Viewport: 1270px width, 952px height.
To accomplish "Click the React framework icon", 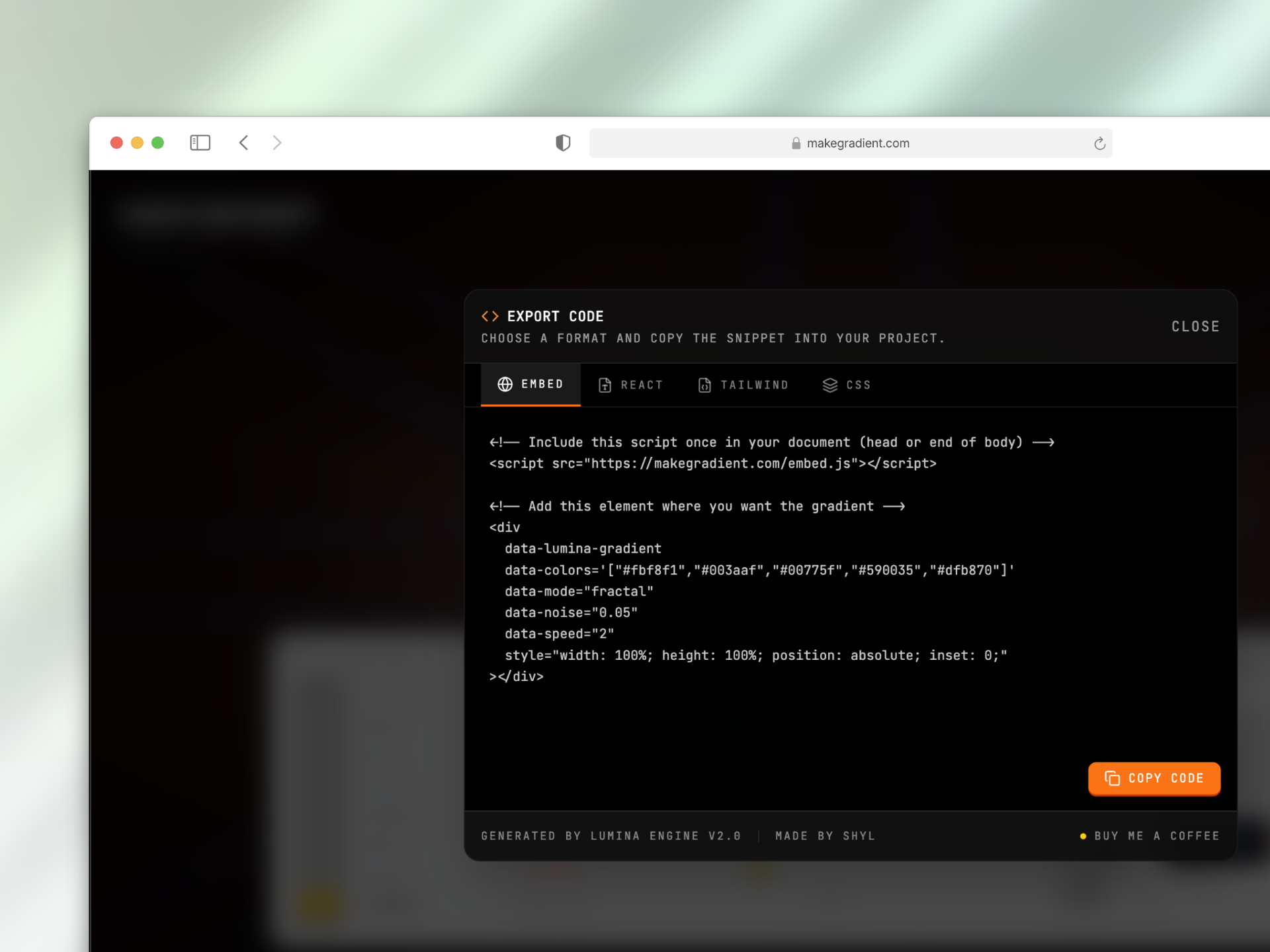I will click(x=605, y=384).
